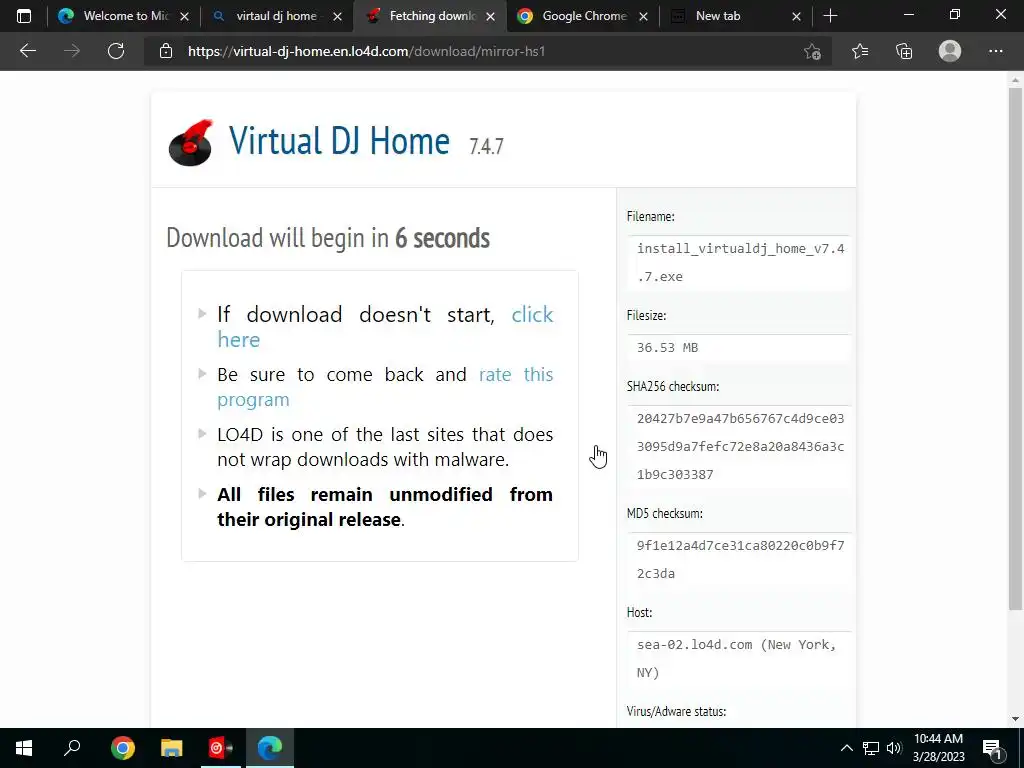Add this page to favorites

(812, 52)
